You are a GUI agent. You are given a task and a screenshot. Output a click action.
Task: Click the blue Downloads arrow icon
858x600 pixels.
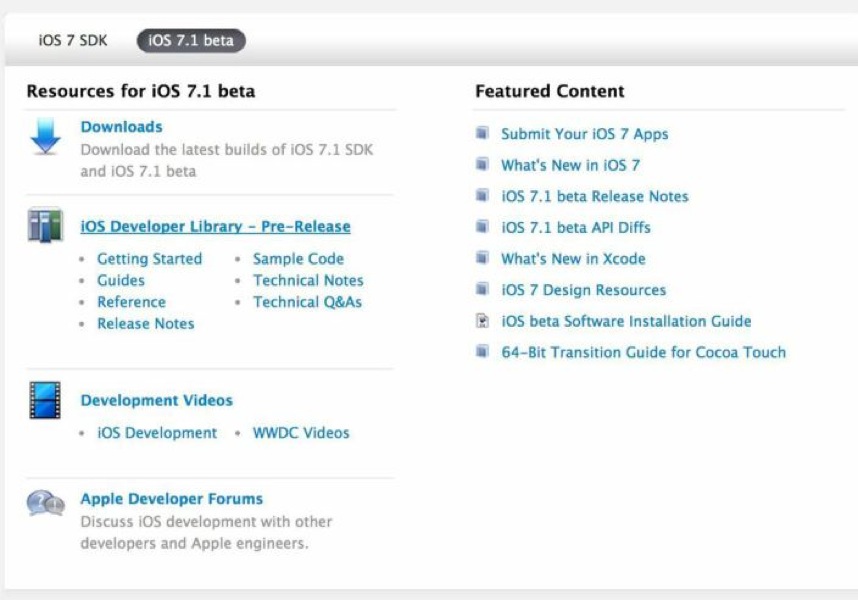coord(45,136)
